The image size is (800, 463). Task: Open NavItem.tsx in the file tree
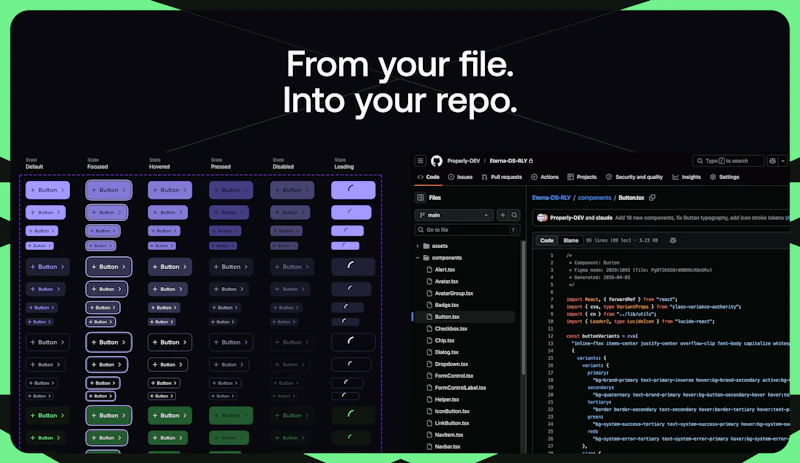[448, 435]
